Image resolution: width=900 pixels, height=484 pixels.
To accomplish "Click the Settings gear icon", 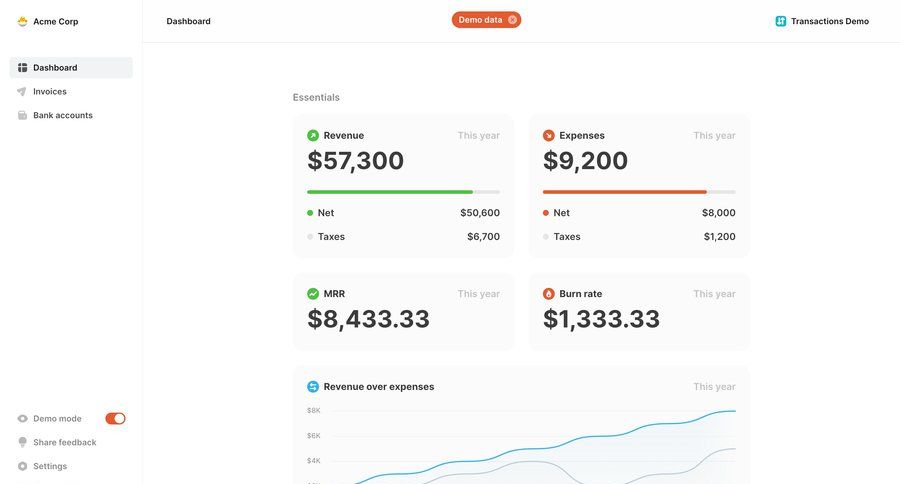I will pyautogui.click(x=22, y=466).
